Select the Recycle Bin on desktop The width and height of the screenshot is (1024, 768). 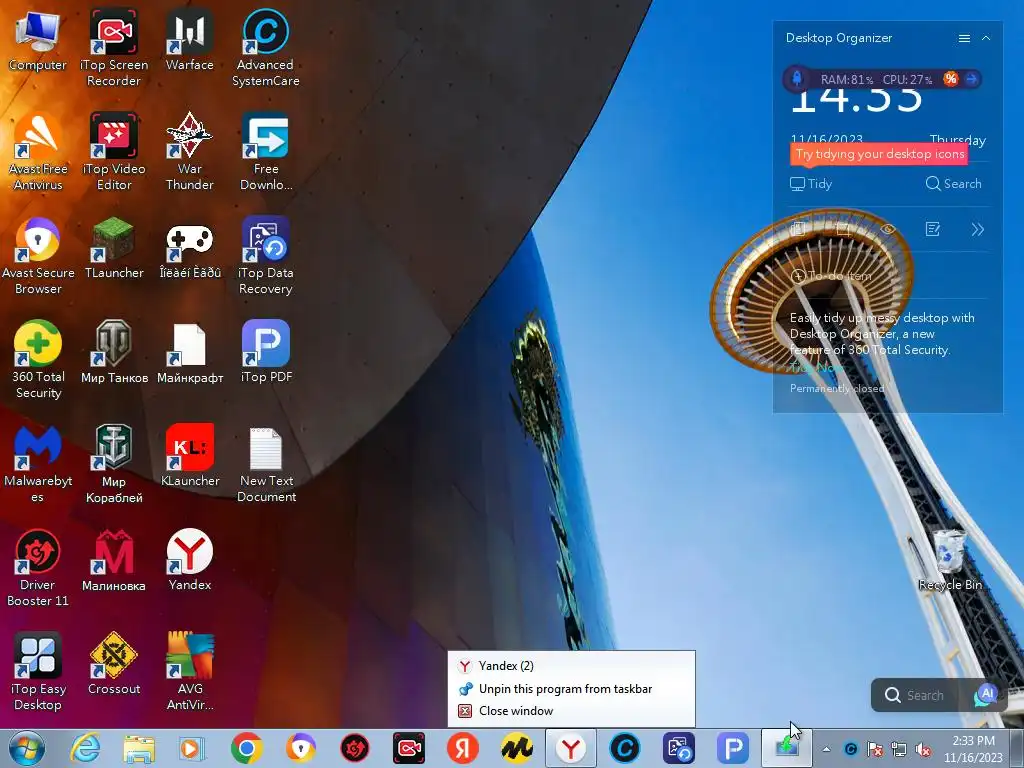coord(950,560)
